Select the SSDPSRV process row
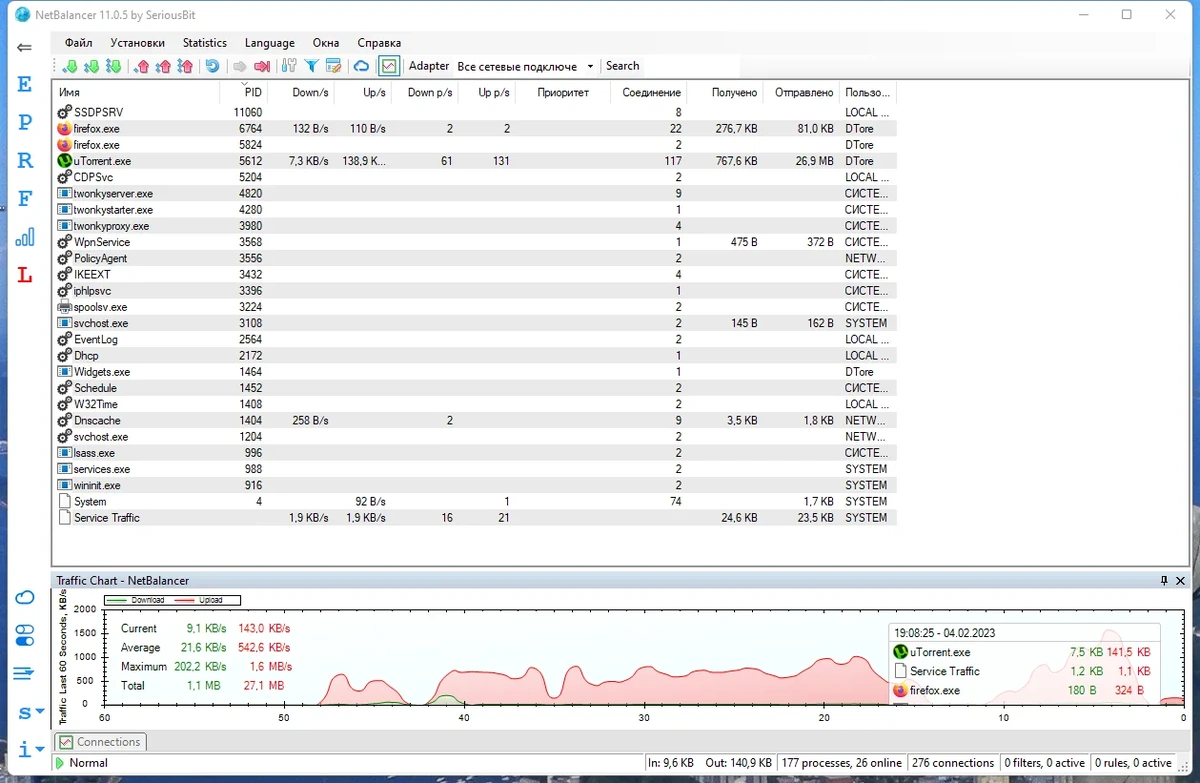1200x783 pixels. [x=475, y=112]
